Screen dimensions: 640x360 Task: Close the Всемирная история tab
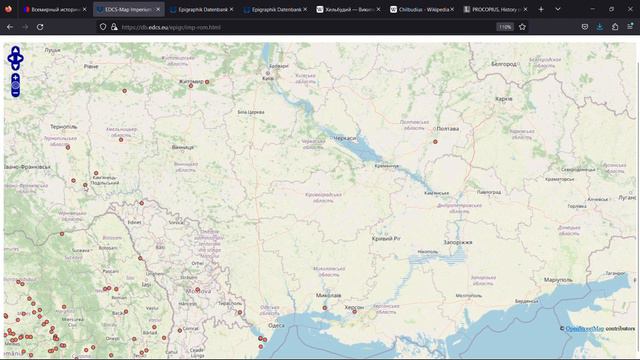point(84,9)
